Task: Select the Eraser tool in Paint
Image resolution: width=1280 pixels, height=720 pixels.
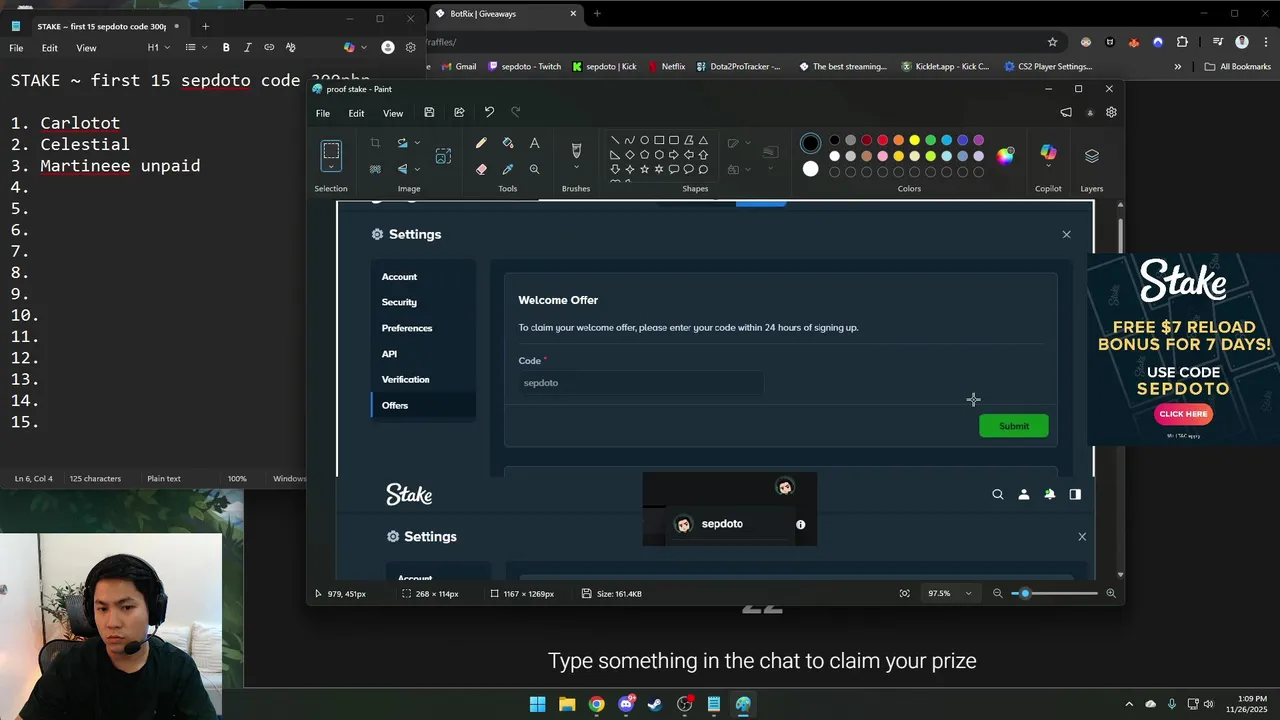Action: pos(481,169)
